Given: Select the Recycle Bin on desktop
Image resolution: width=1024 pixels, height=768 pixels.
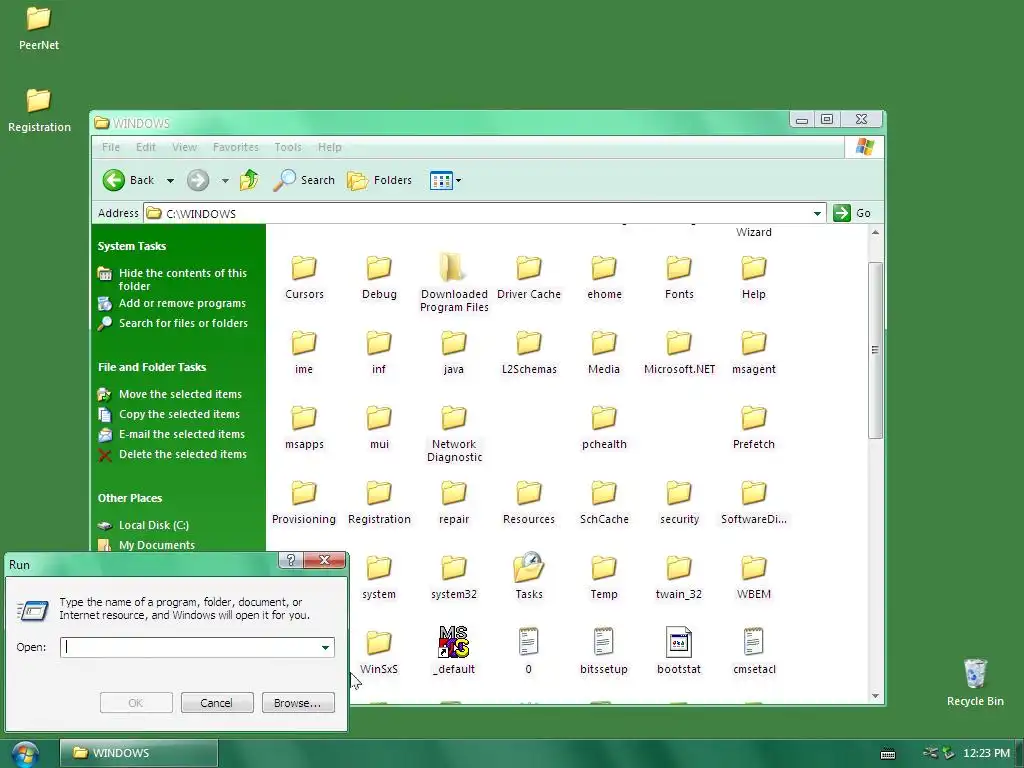Looking at the screenshot, I should point(975,682).
